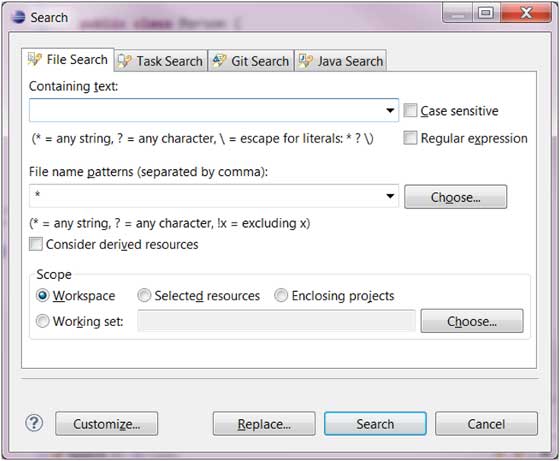The height and width of the screenshot is (461, 560).
Task: Enable the Case sensitive checkbox
Action: click(410, 110)
